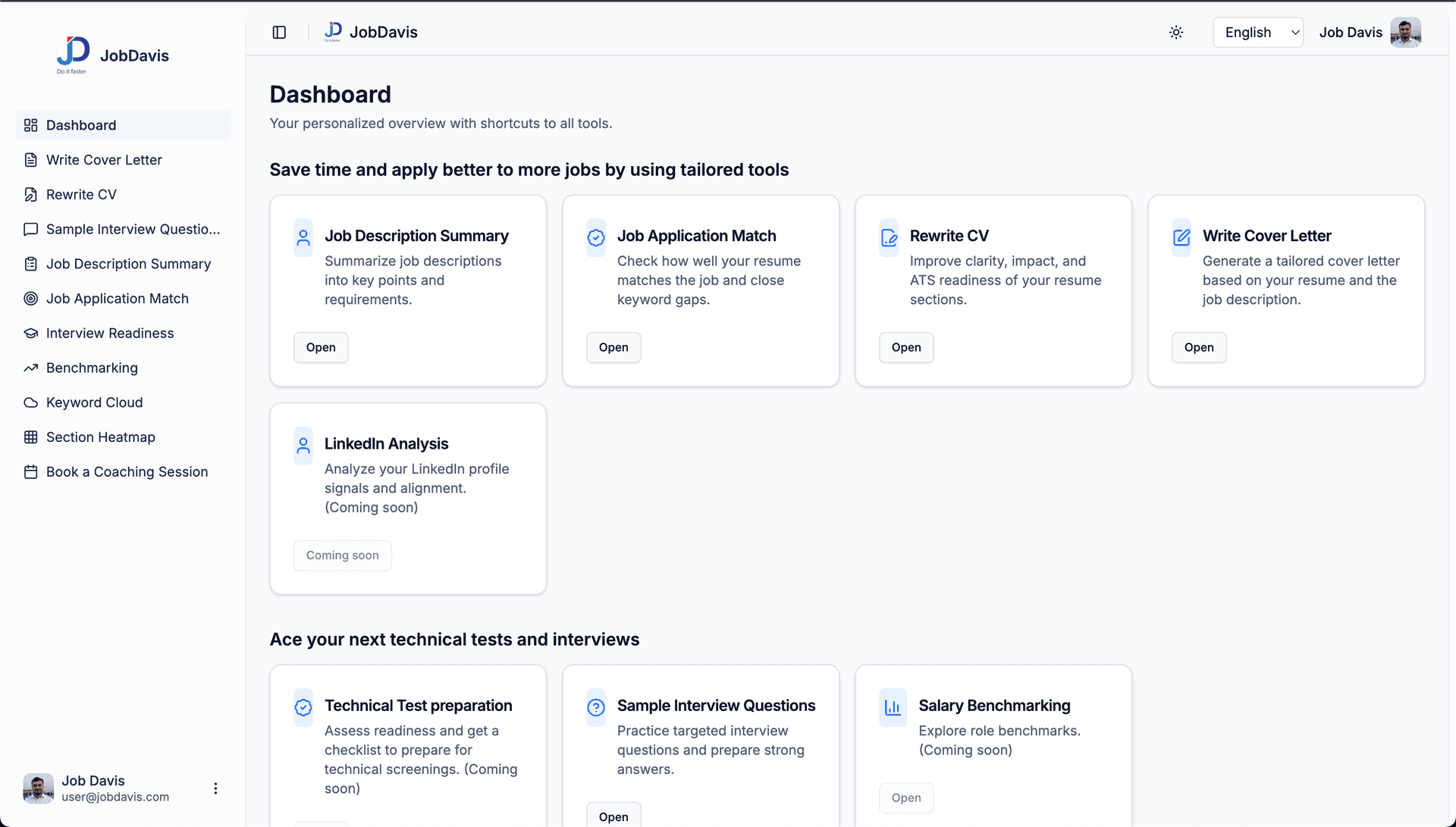Click the Keyword Cloud icon
Viewport: 1456px width, 827px height.
tap(30, 403)
